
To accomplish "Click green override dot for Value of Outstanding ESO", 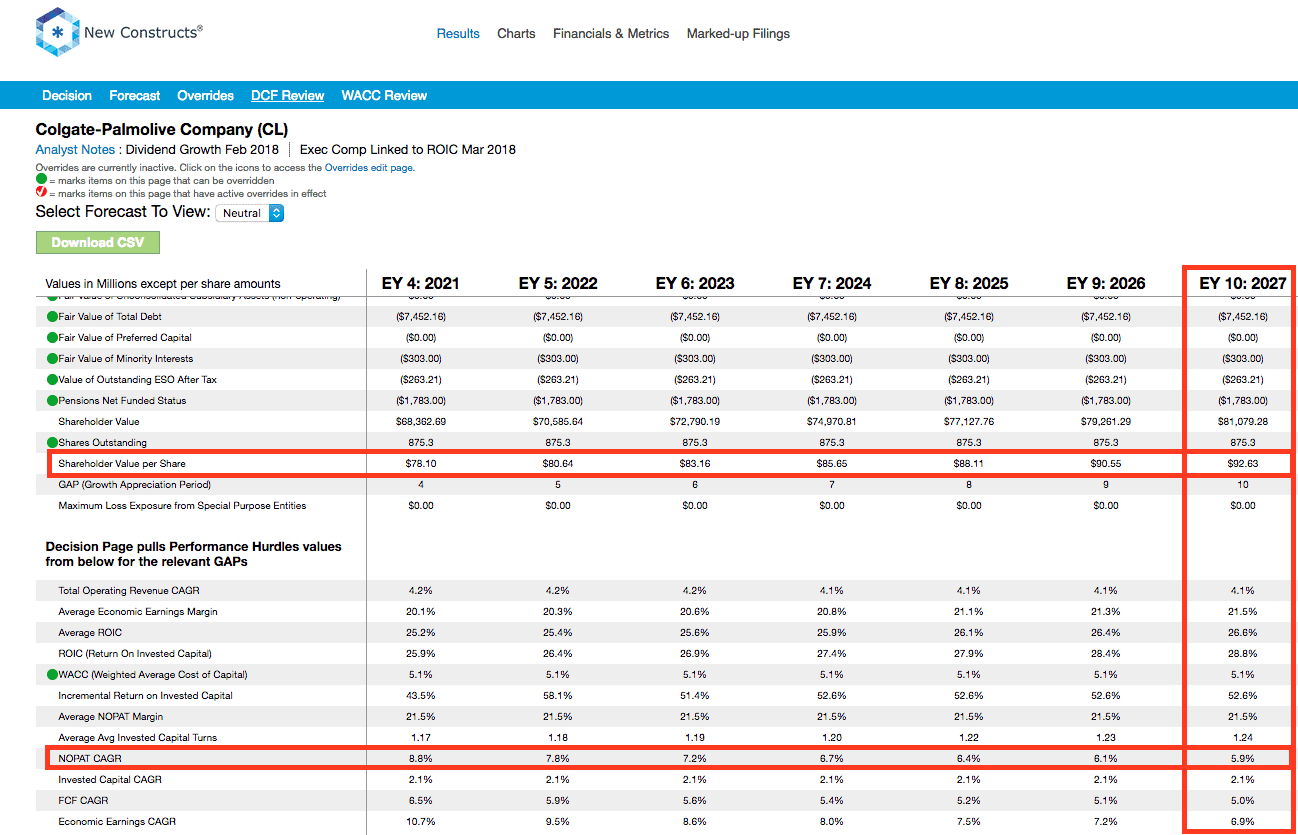I will tap(51, 379).
